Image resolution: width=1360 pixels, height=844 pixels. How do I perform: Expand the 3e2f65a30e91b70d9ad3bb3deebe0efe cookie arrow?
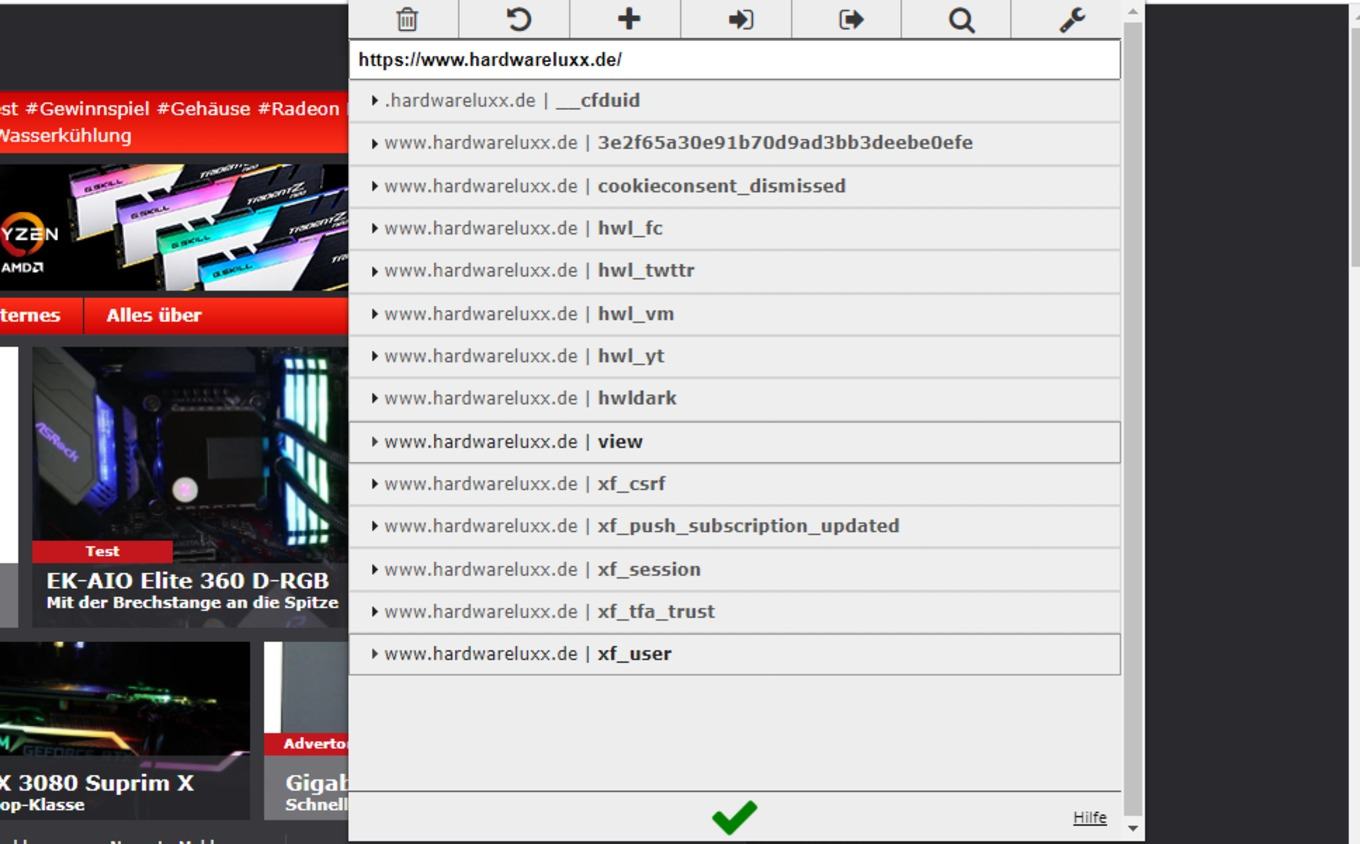(x=374, y=143)
